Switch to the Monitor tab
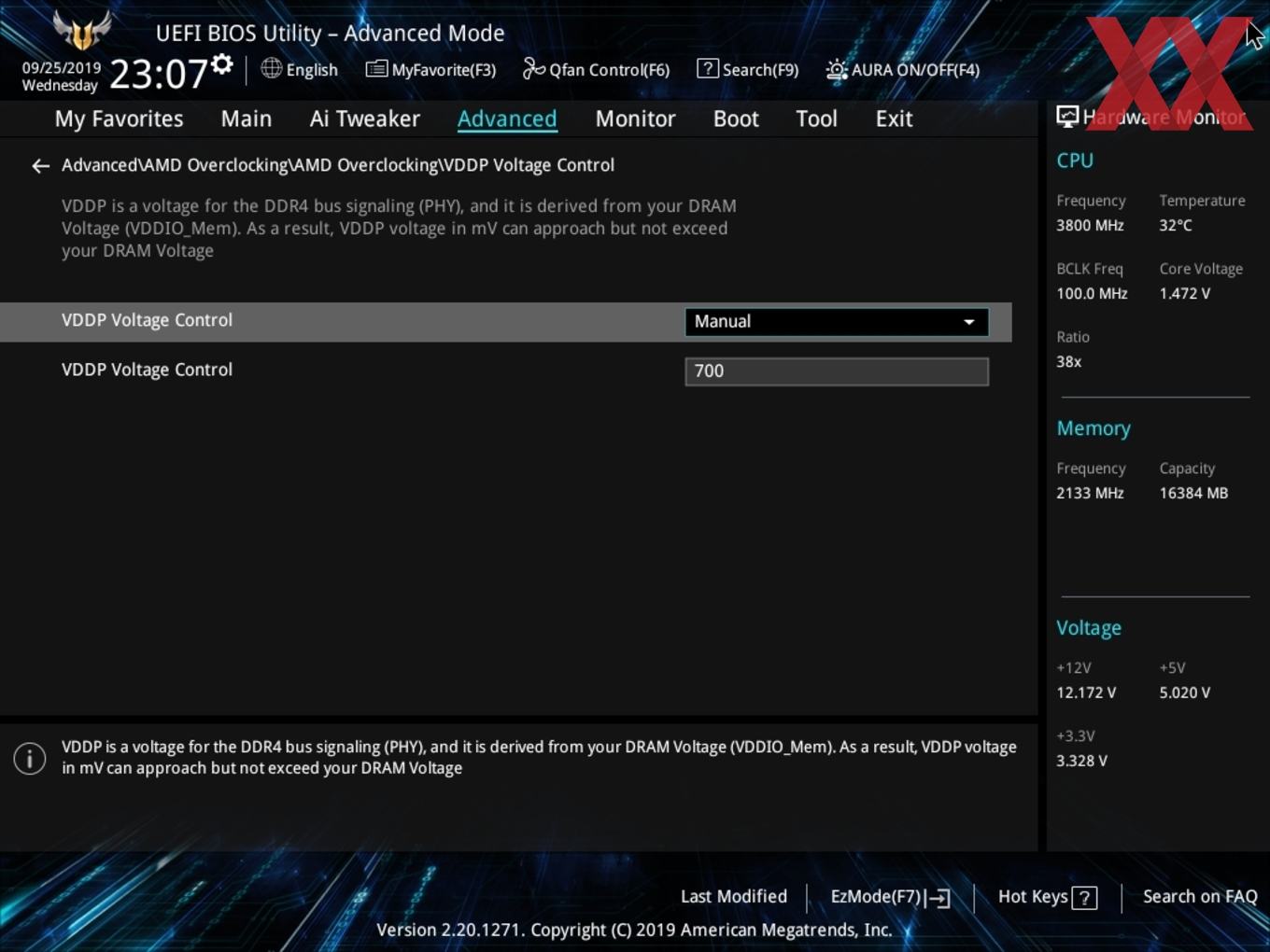 [635, 119]
